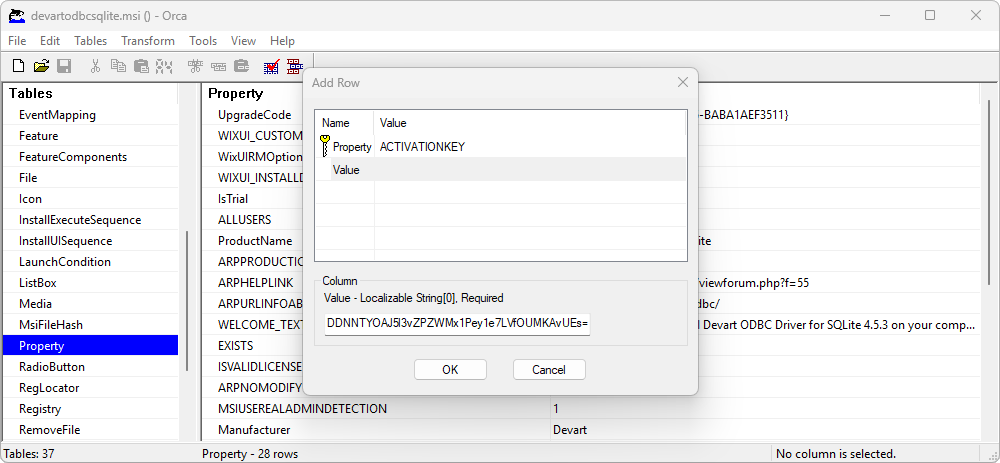Select the UpgradeCode property row
This screenshot has width=1000, height=463.
pyautogui.click(x=254, y=115)
